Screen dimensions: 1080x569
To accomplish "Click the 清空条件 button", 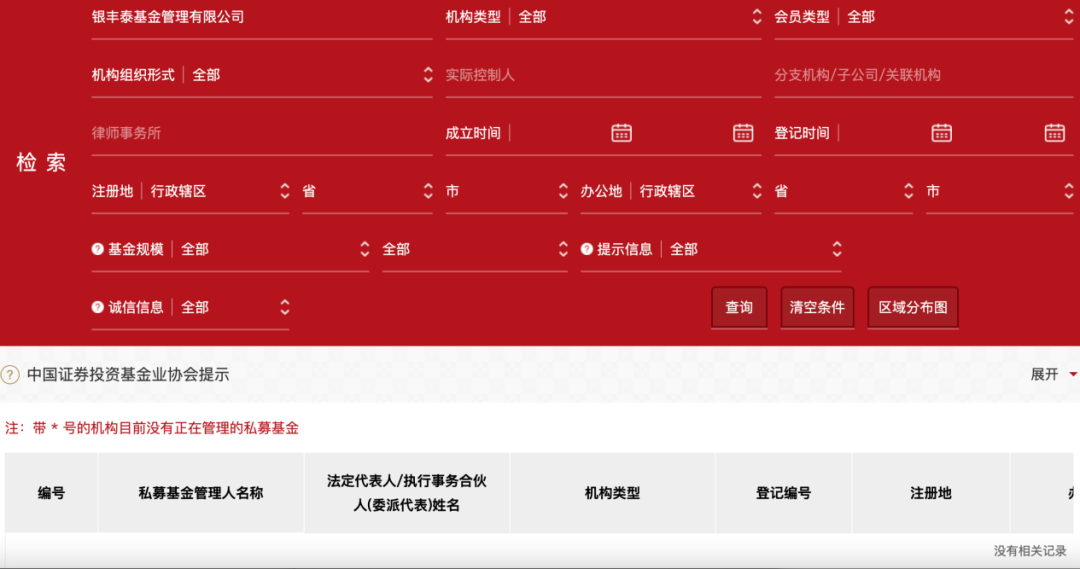I will tap(817, 308).
